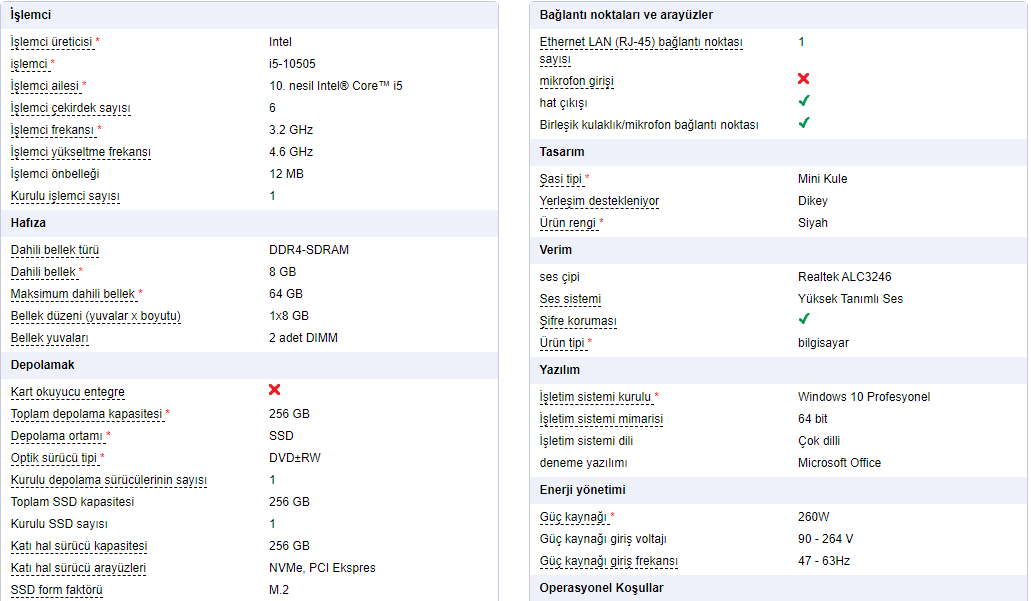This screenshot has height=601, width=1031.
Task: Click the İşlemci çekirdek sayısı label
Action: (x=70, y=108)
